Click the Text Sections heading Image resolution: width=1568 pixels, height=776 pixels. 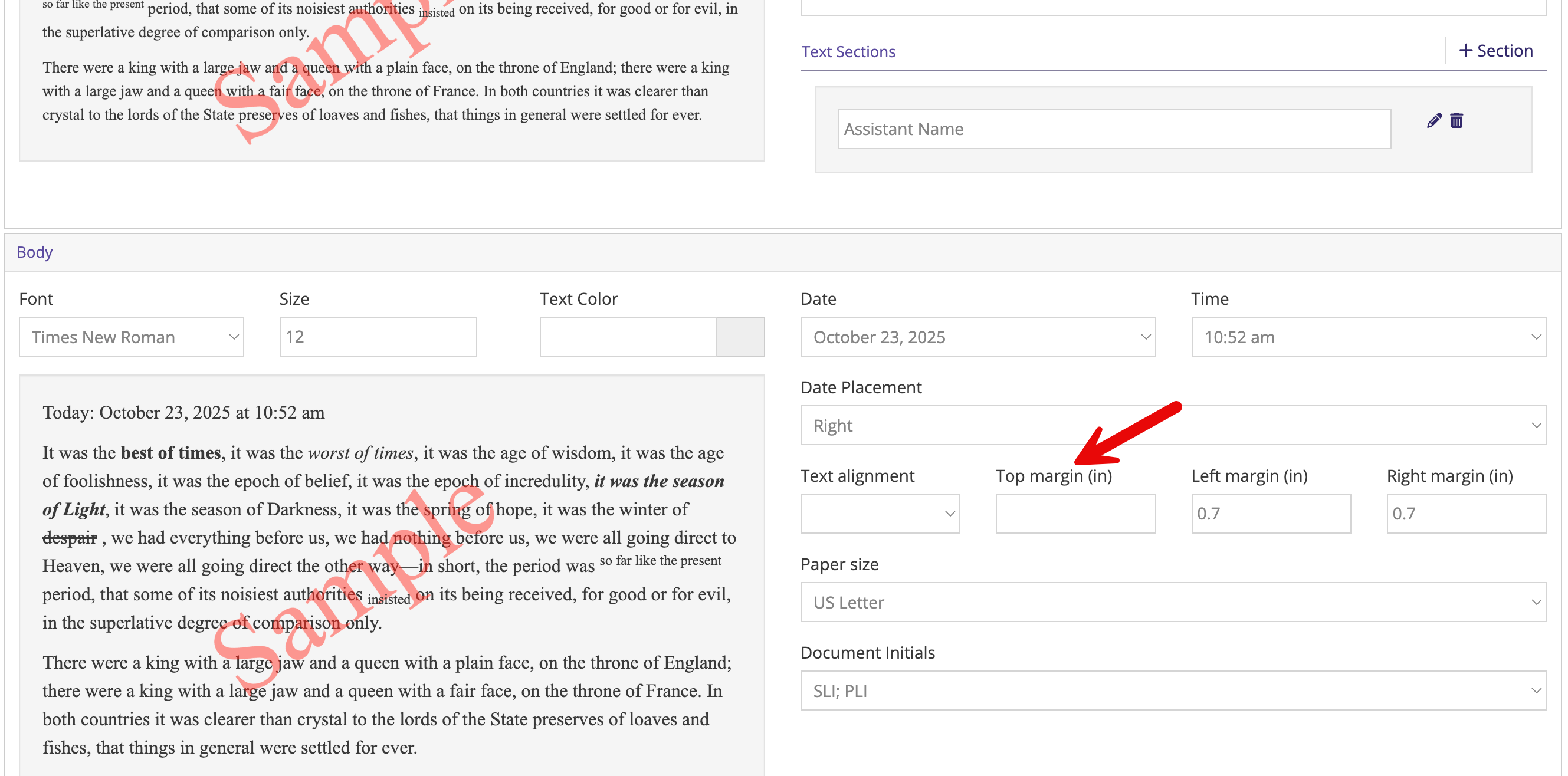[x=848, y=52]
